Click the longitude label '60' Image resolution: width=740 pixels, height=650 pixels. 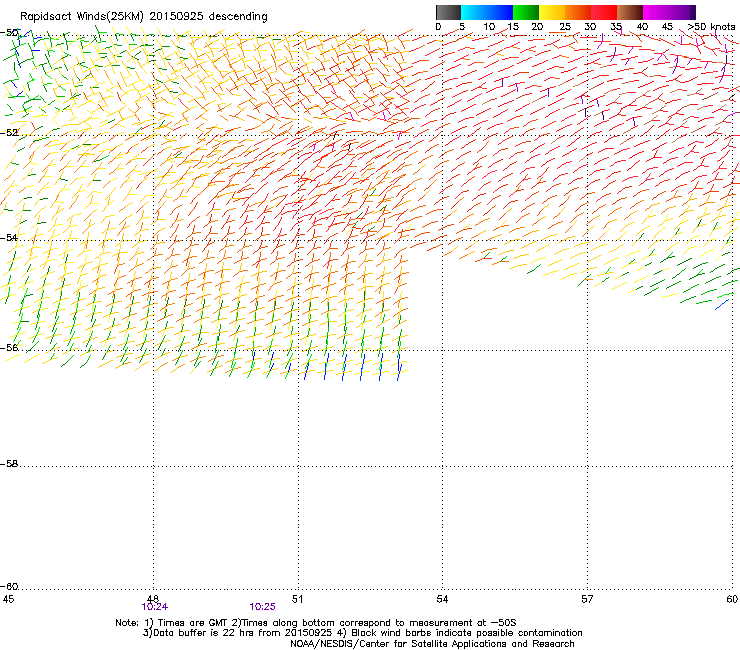[732, 599]
